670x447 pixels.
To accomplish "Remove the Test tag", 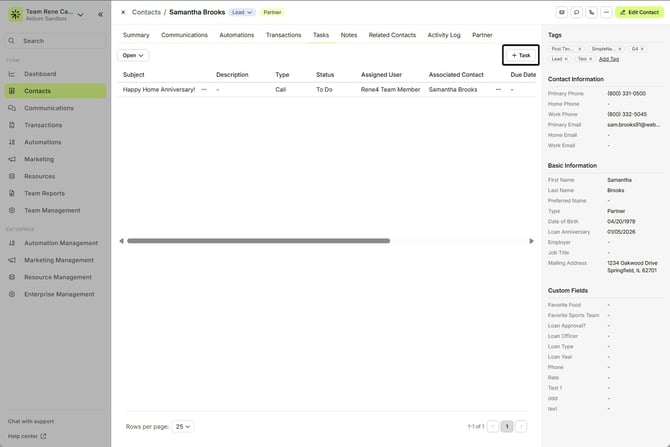I will coord(591,59).
